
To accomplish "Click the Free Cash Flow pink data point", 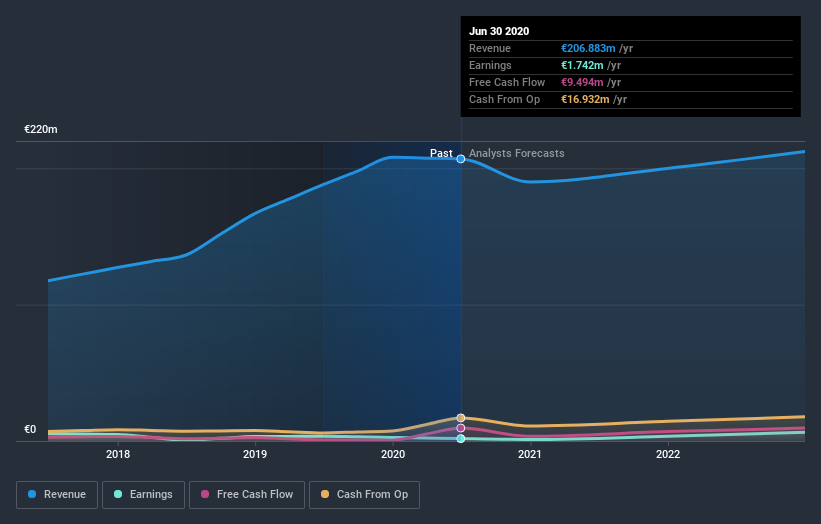I will (x=461, y=428).
